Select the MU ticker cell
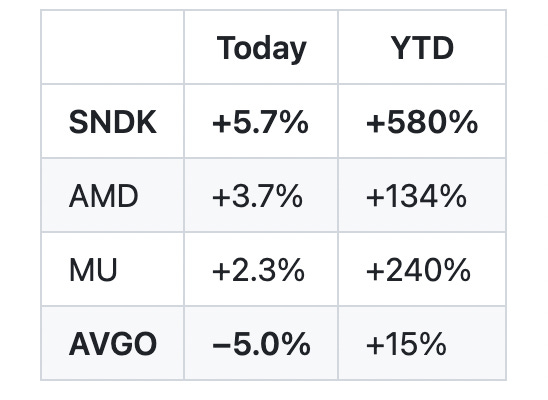 pyautogui.click(x=113, y=269)
